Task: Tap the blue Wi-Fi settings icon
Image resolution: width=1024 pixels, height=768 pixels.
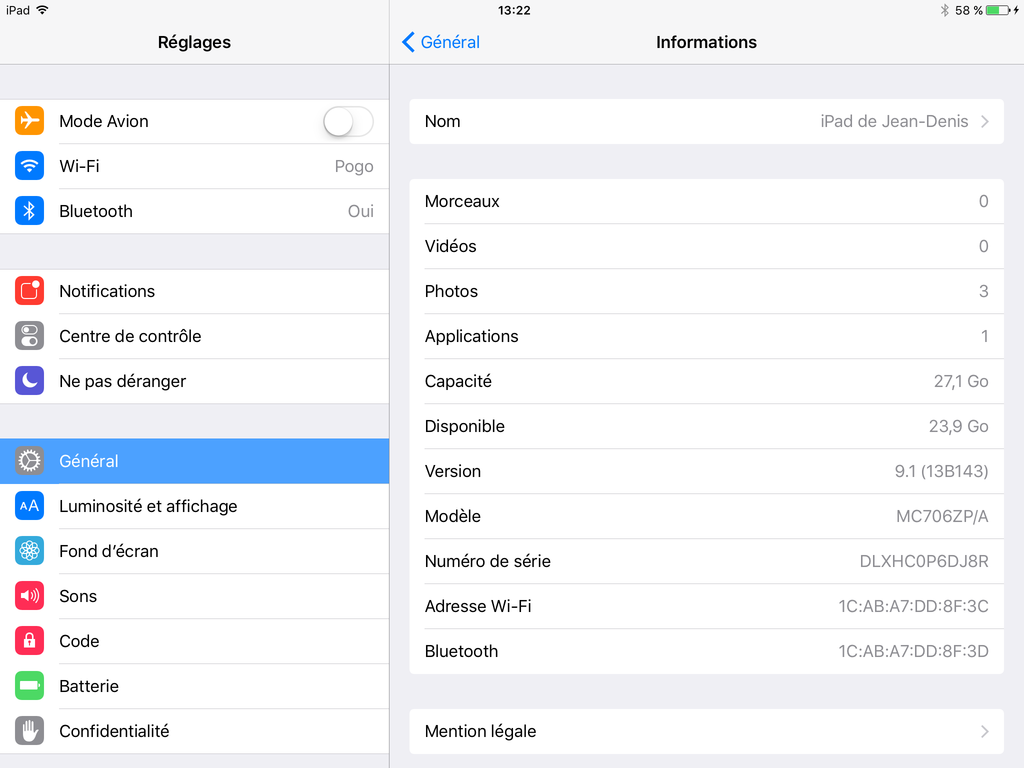Action: tap(29, 166)
